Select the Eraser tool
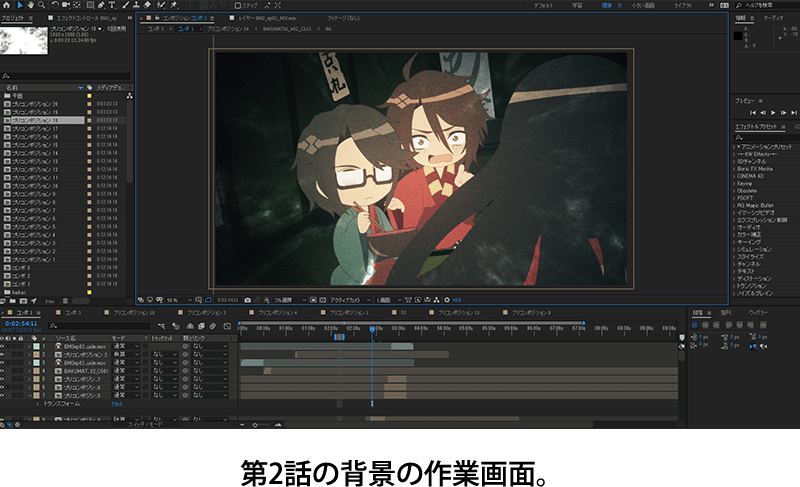The image size is (800, 487). click(147, 5)
